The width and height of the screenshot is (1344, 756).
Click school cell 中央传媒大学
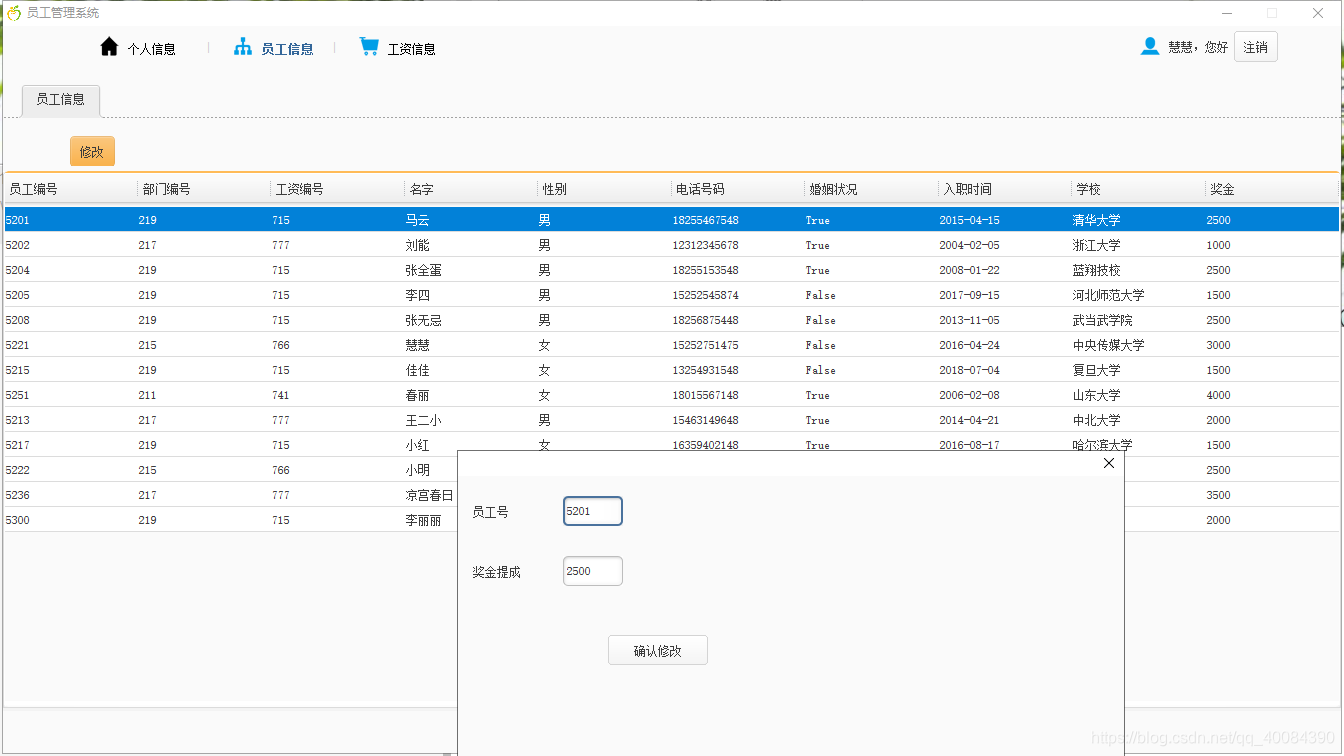point(1109,345)
